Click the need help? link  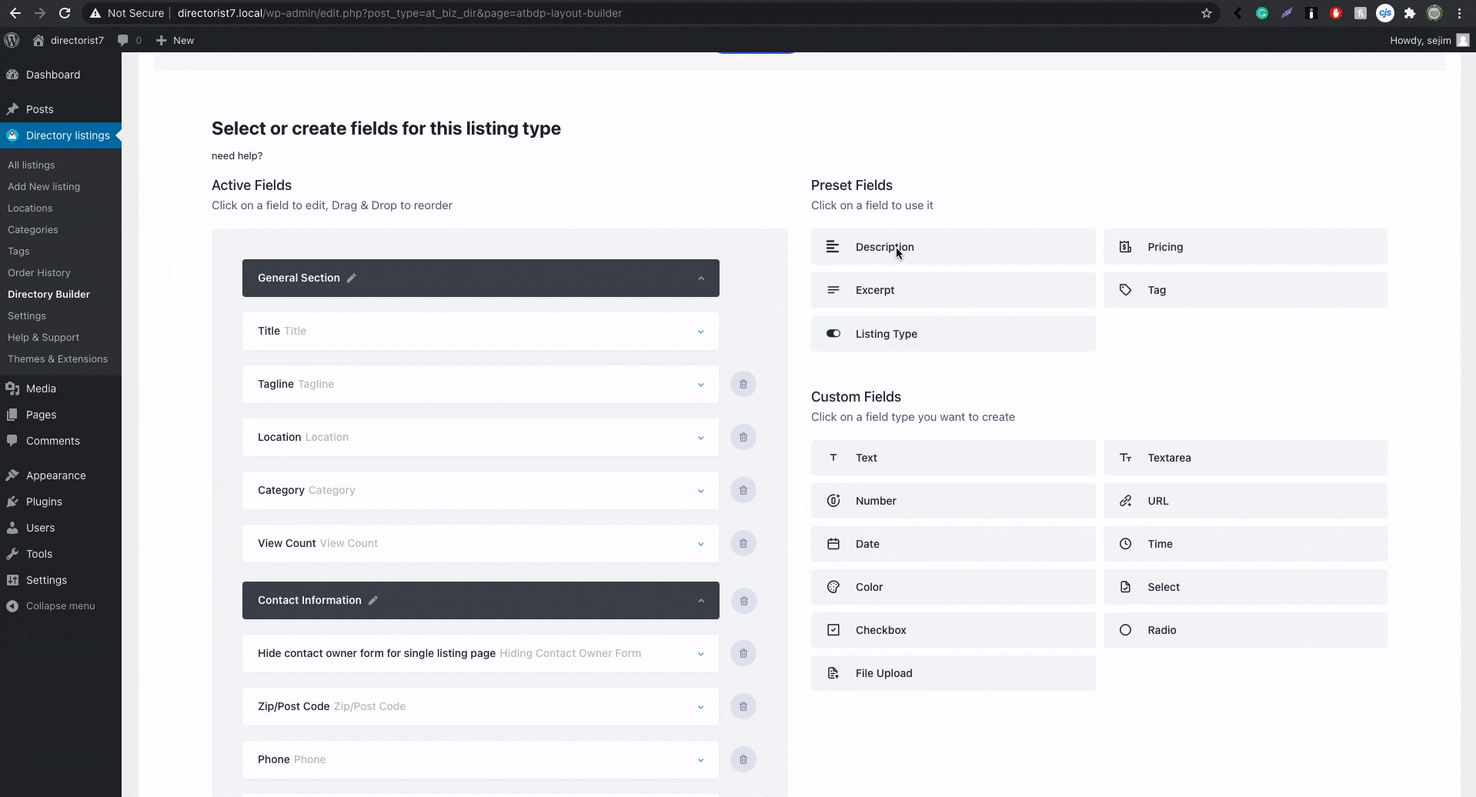tap(237, 156)
